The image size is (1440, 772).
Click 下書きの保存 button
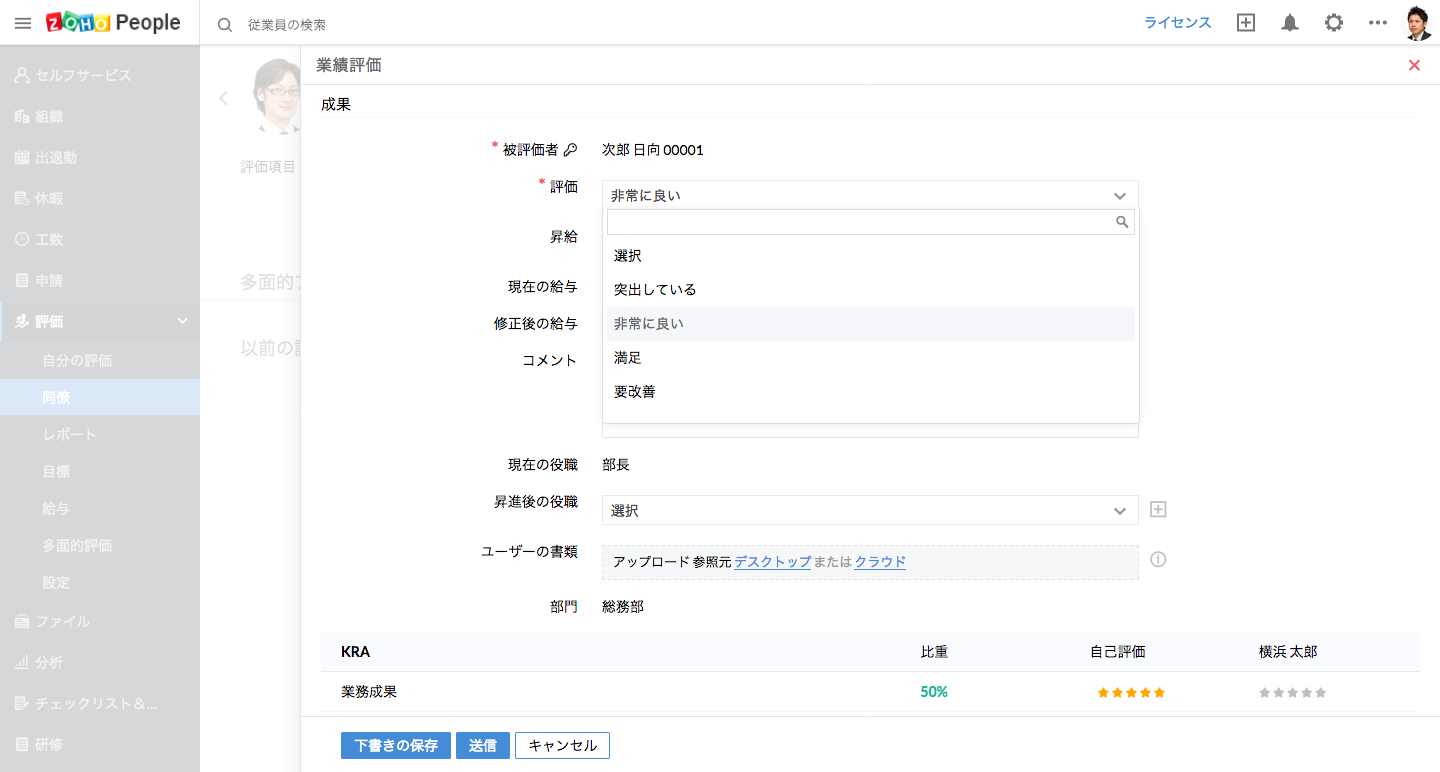396,746
